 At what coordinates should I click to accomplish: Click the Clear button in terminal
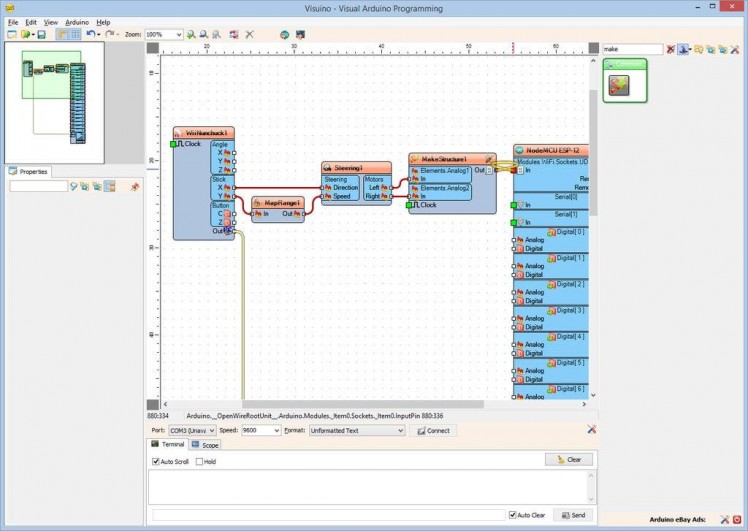pyautogui.click(x=569, y=460)
